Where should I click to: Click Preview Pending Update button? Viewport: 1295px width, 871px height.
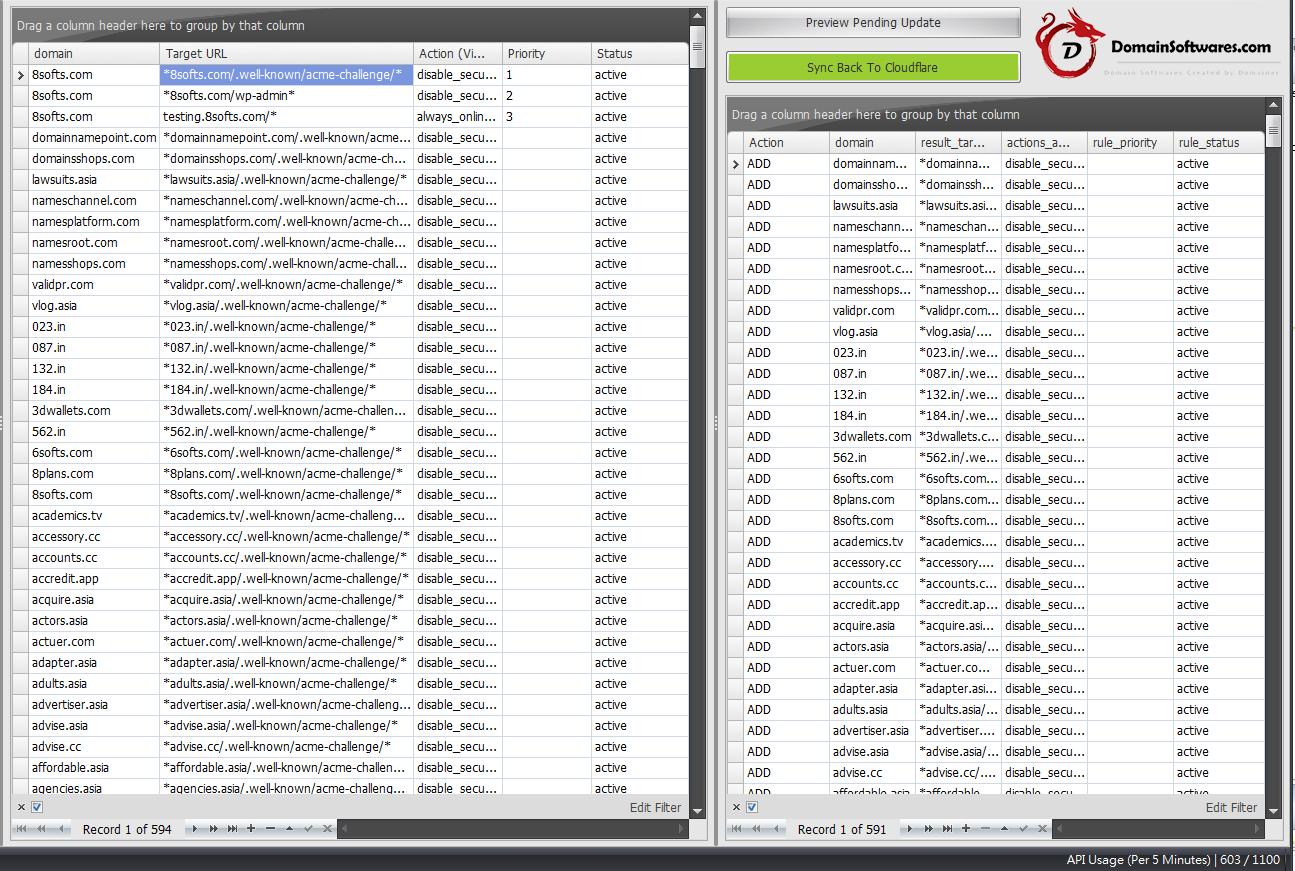(873, 22)
